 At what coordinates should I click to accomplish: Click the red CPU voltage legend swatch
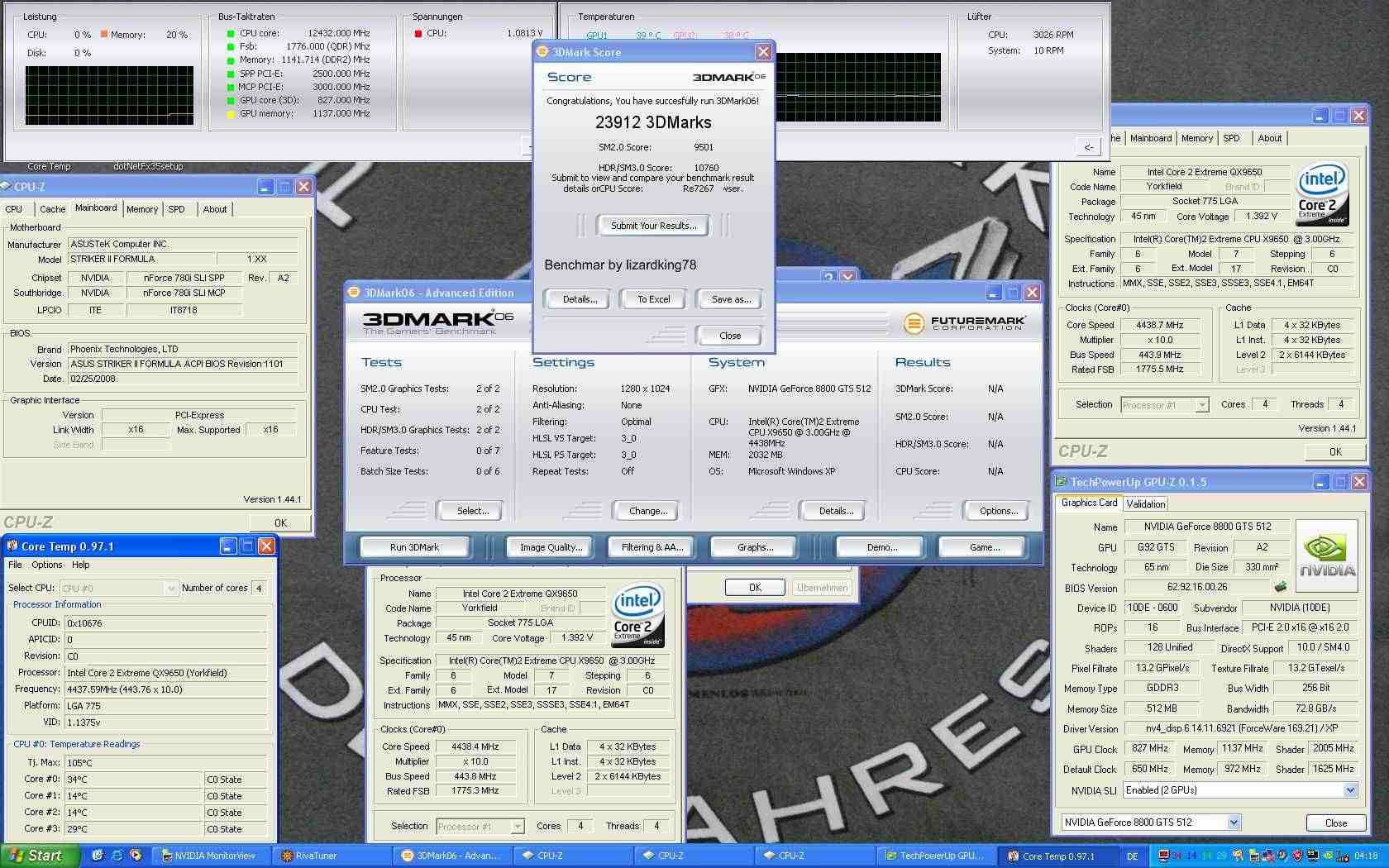[x=418, y=34]
